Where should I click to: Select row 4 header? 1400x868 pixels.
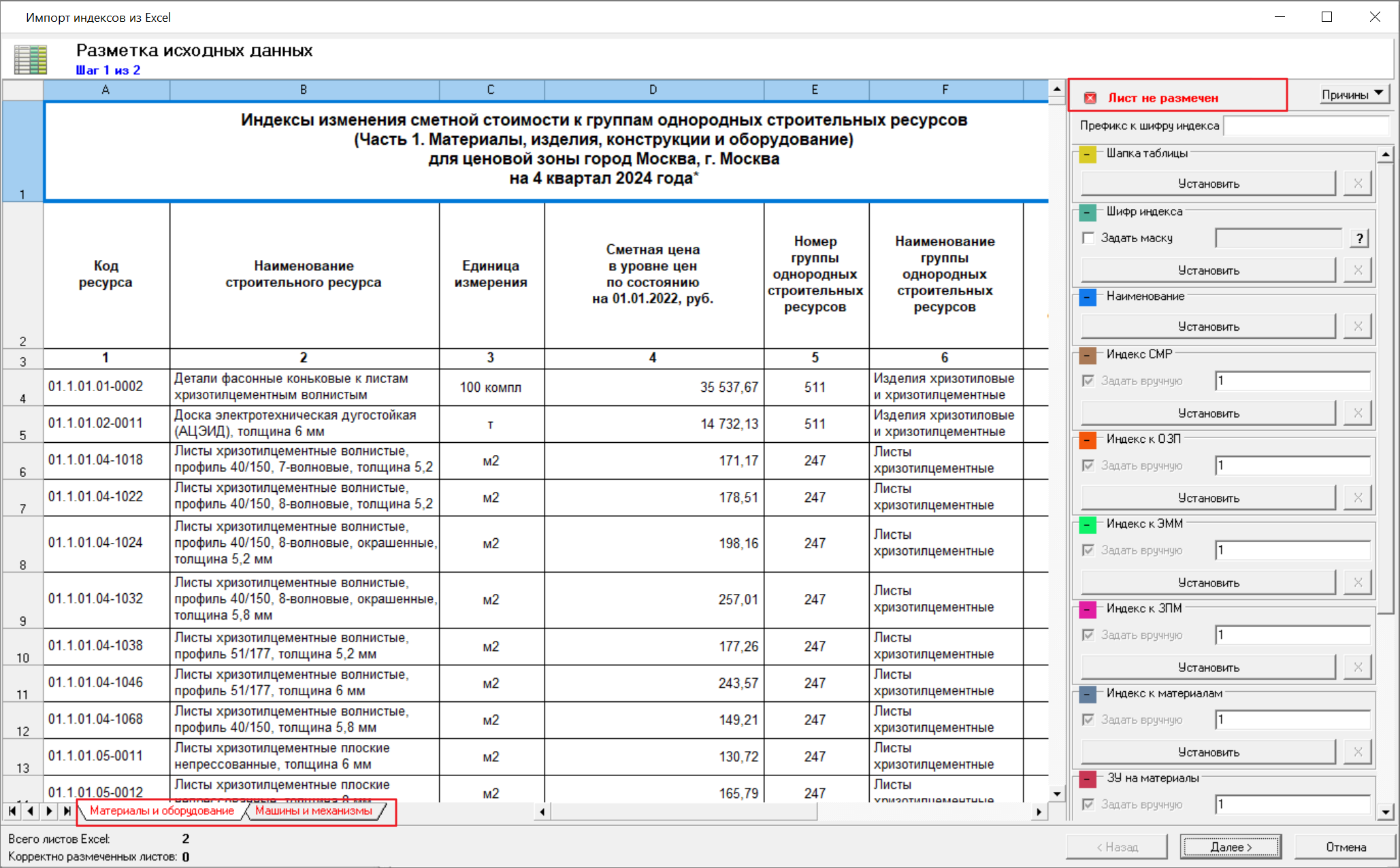[x=22, y=388]
